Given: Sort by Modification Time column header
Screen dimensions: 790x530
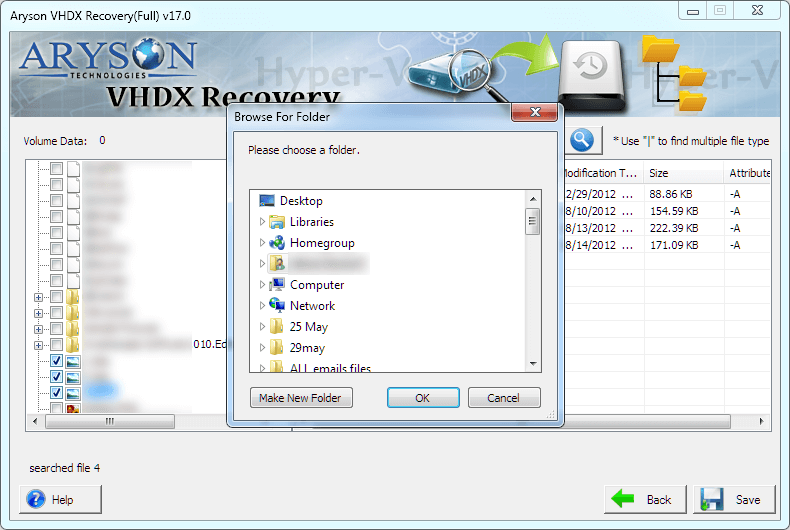Looking at the screenshot, I should coord(603,173).
